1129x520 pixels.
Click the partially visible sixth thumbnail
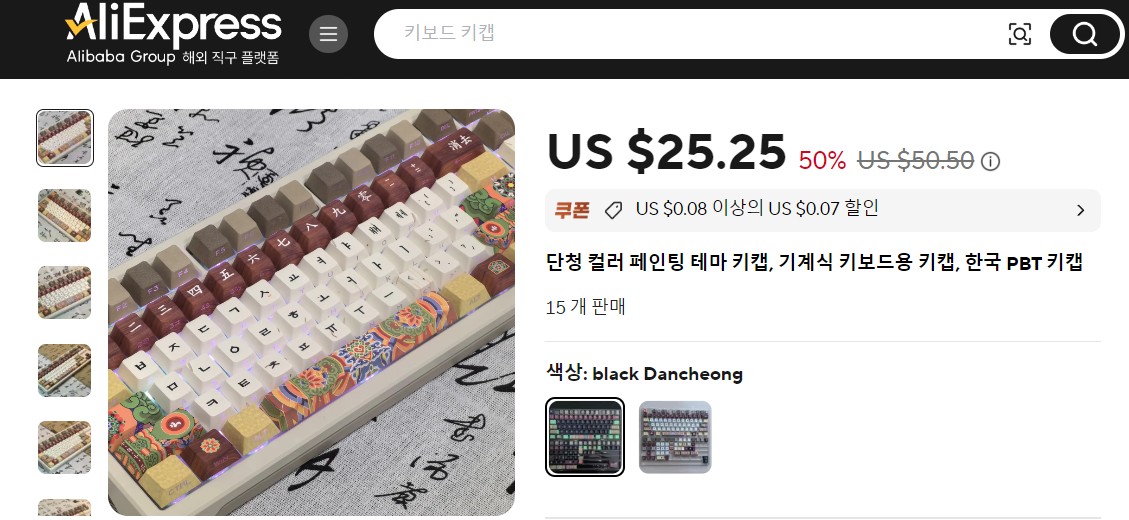point(65,508)
